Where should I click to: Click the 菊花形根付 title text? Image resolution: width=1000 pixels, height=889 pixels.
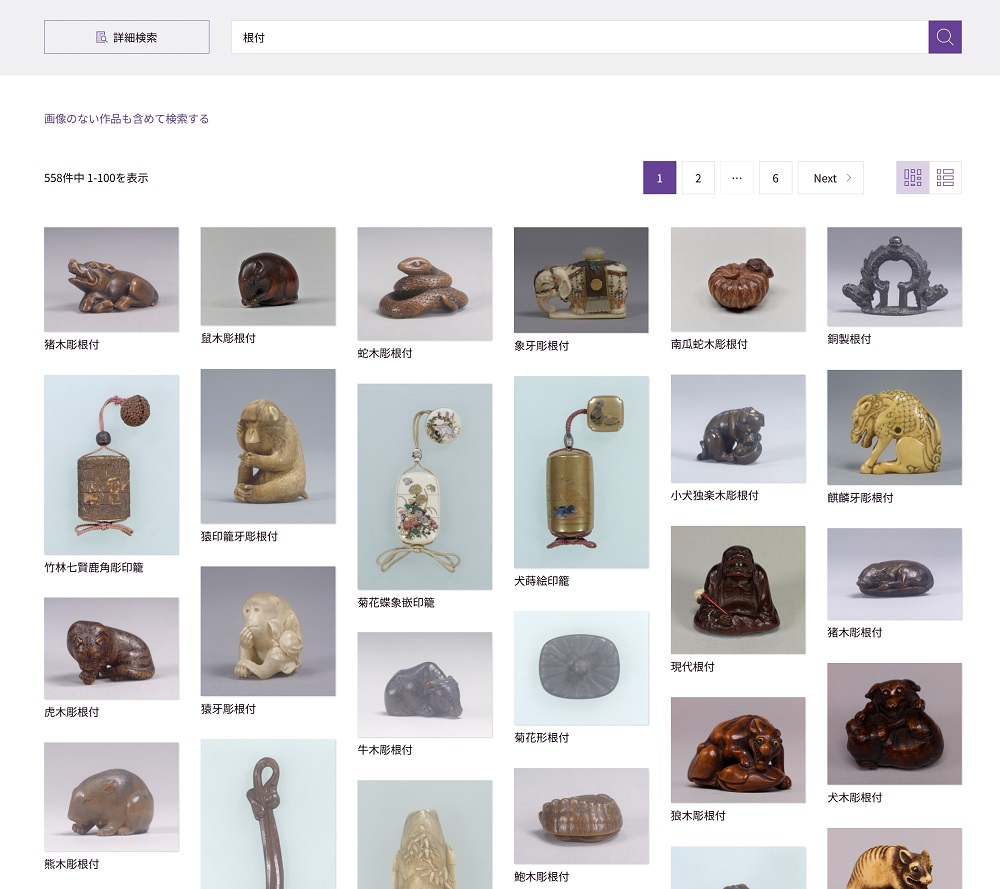(x=541, y=737)
